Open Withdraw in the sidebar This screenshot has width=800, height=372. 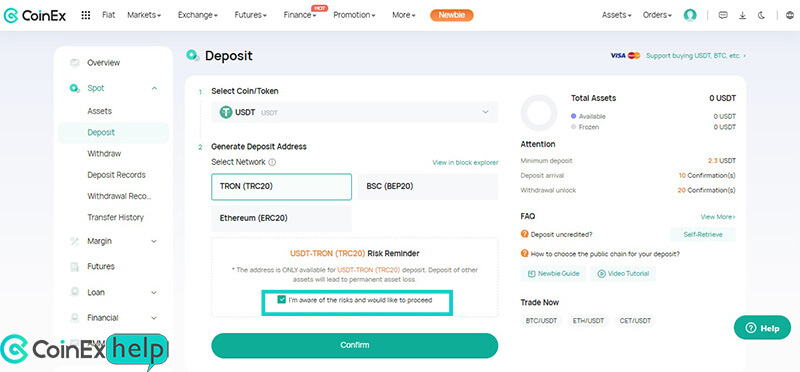click(104, 154)
